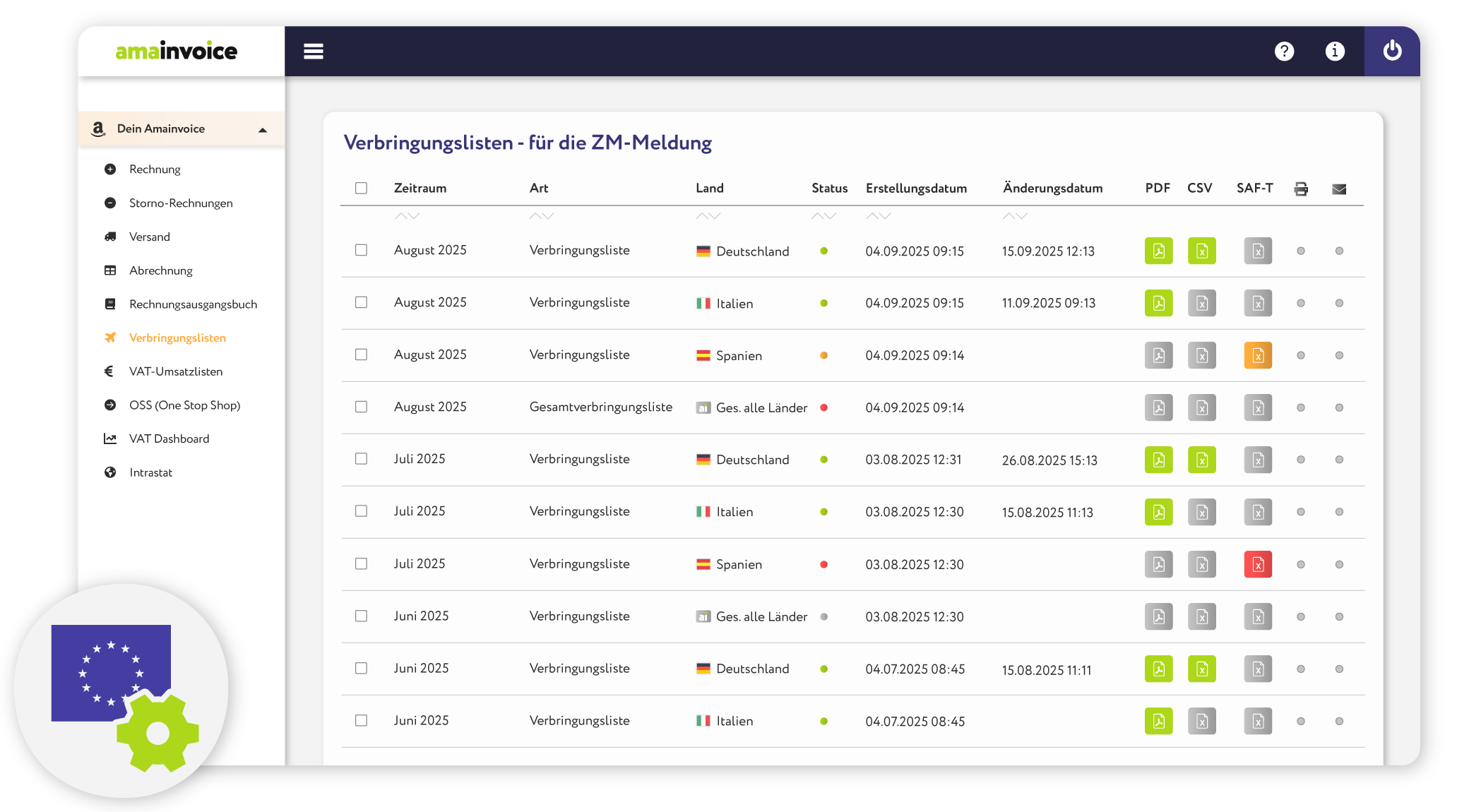Open OSS (One Stop Shop) menu item
Screen dimensions: 1469x812
click(x=184, y=405)
